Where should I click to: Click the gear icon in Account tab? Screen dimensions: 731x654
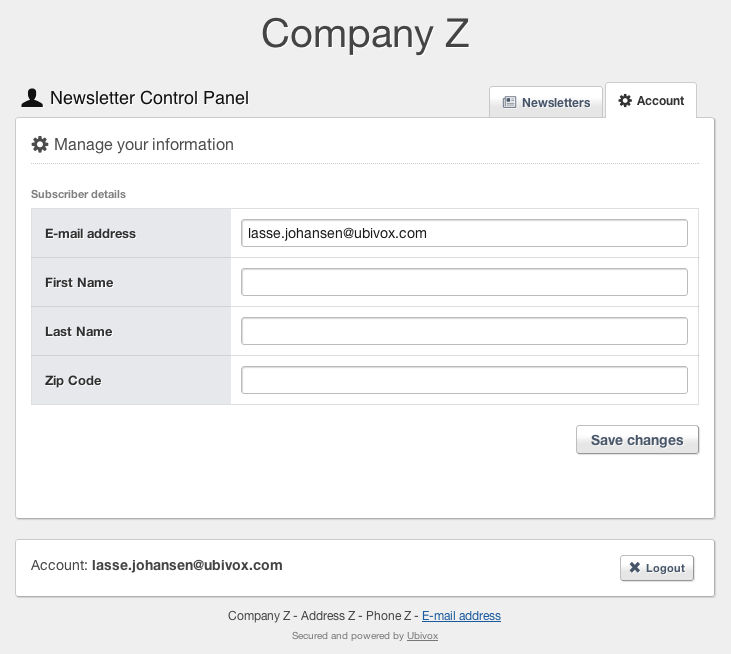pos(625,100)
